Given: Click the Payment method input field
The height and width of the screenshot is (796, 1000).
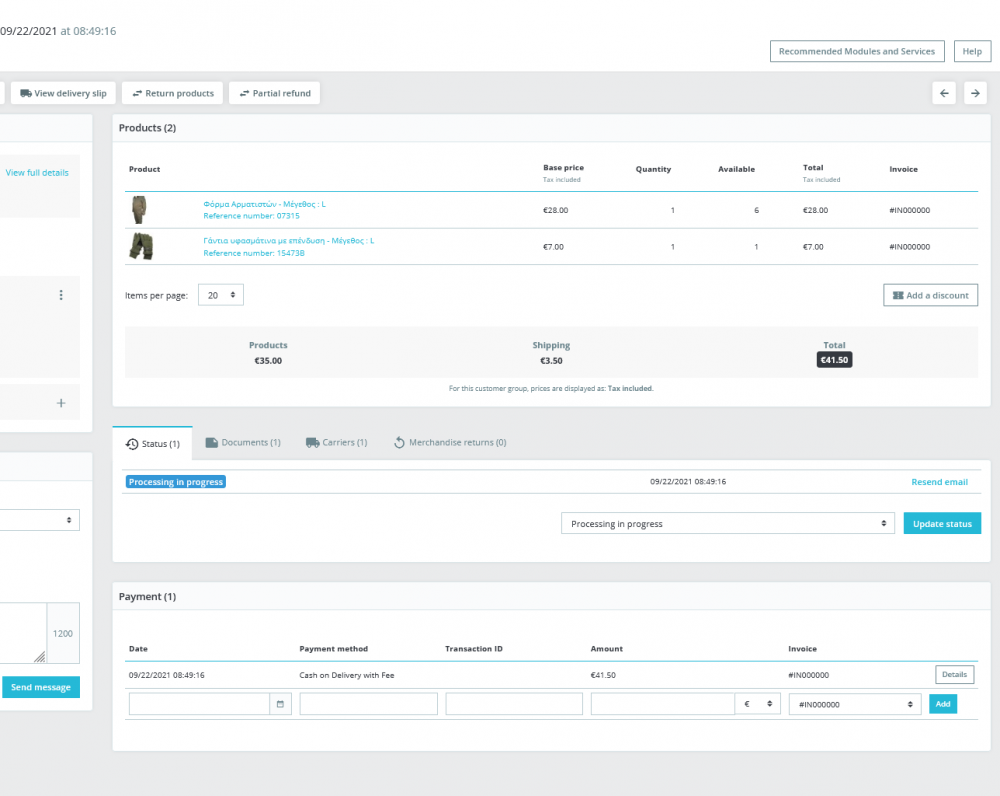Looking at the screenshot, I should pyautogui.click(x=368, y=704).
